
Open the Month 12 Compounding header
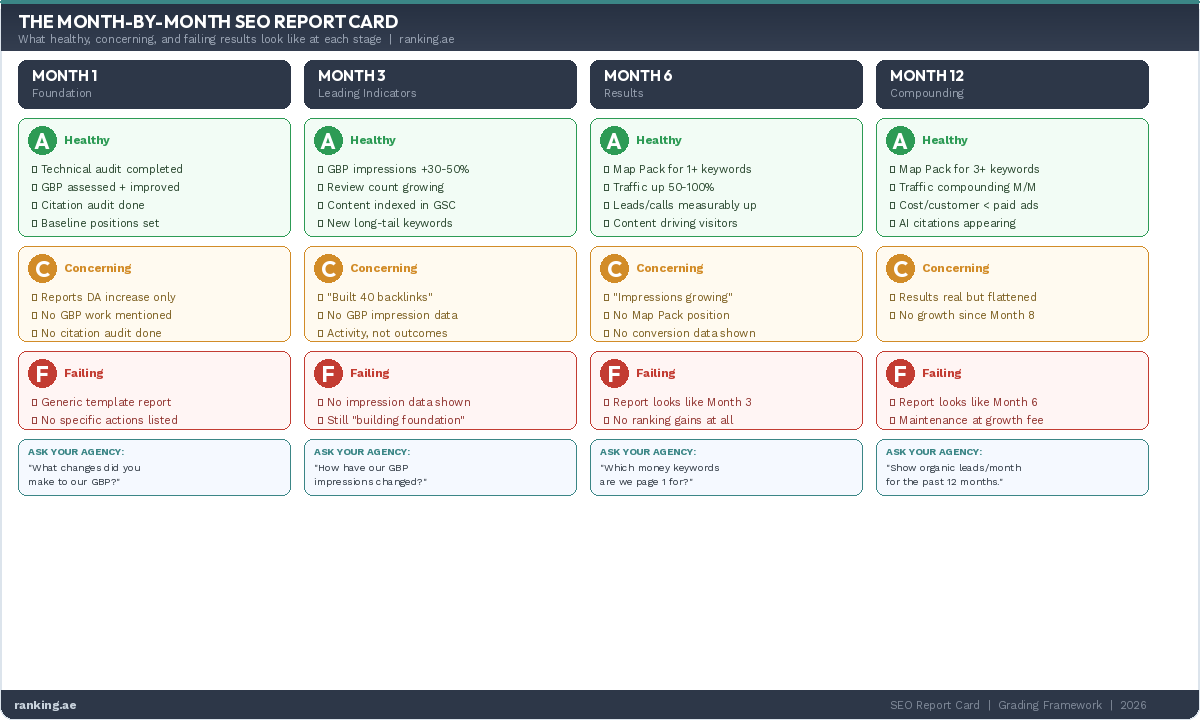point(1012,84)
